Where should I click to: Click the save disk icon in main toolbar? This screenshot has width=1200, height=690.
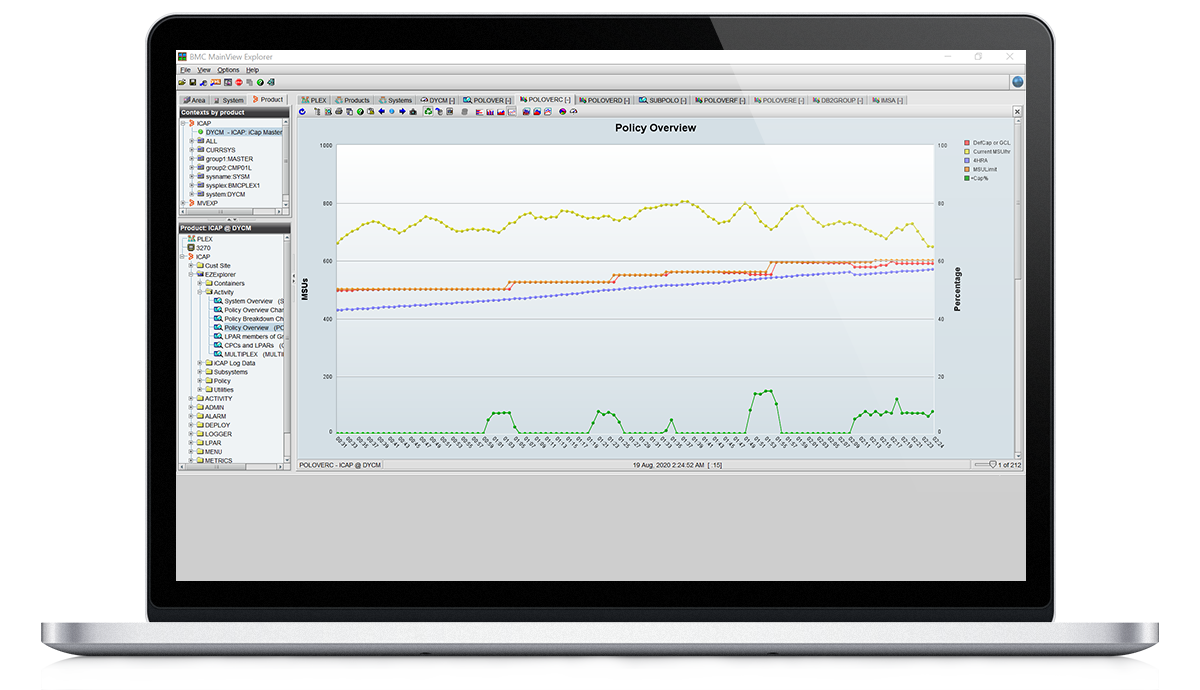193,83
